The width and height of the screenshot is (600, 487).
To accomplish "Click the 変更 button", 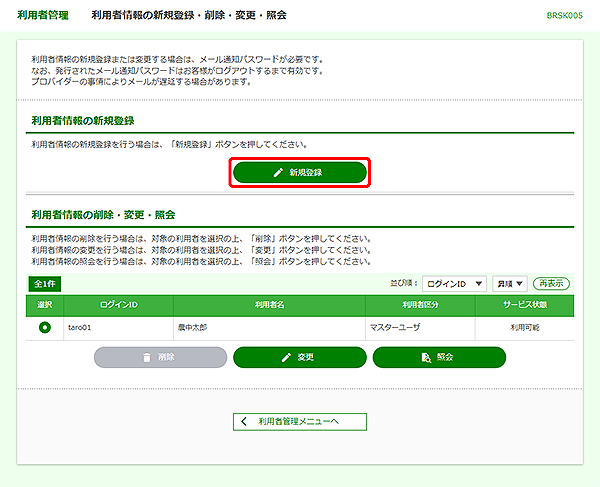I will (300, 357).
